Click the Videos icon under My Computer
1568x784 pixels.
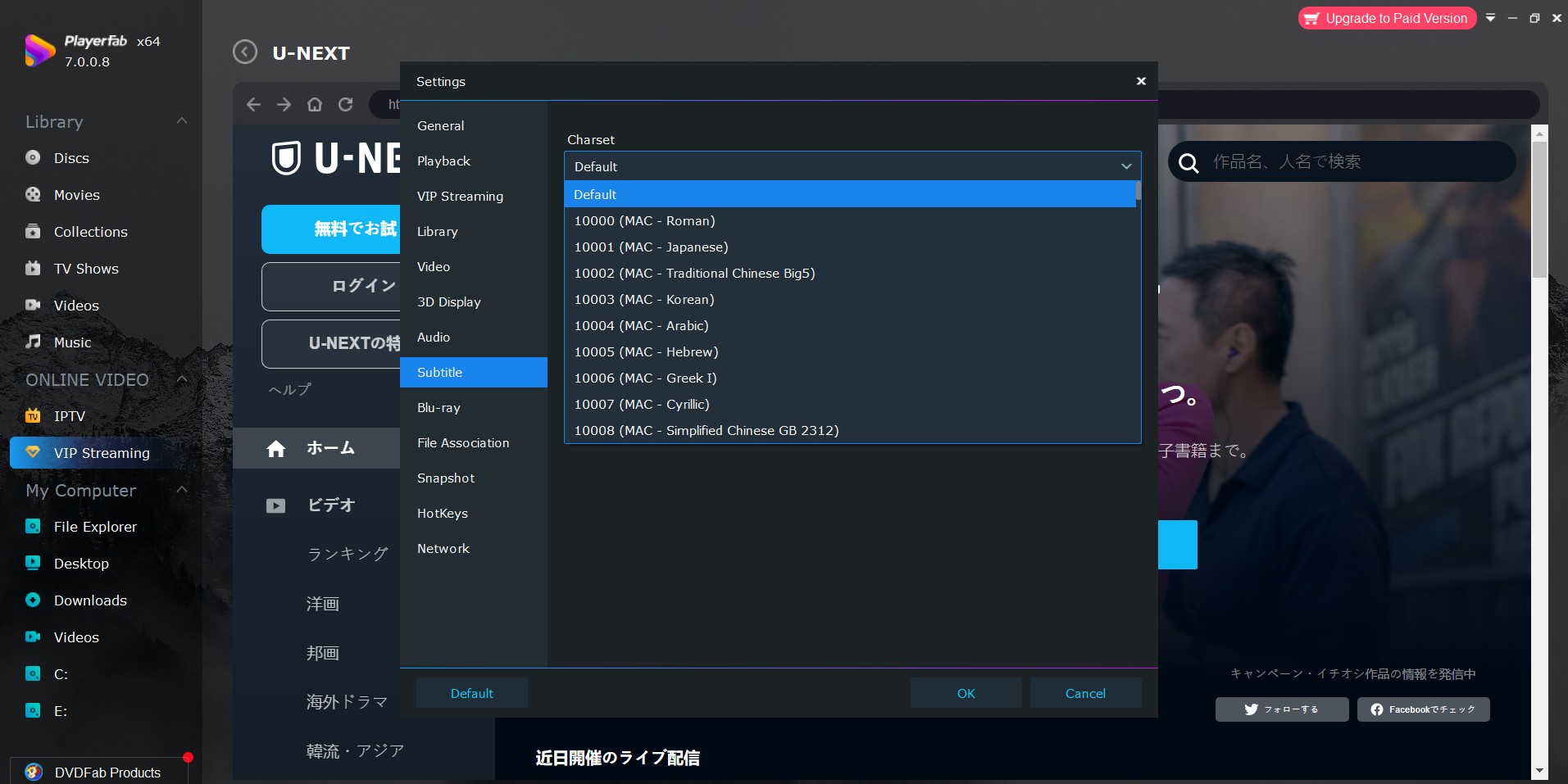(33, 637)
